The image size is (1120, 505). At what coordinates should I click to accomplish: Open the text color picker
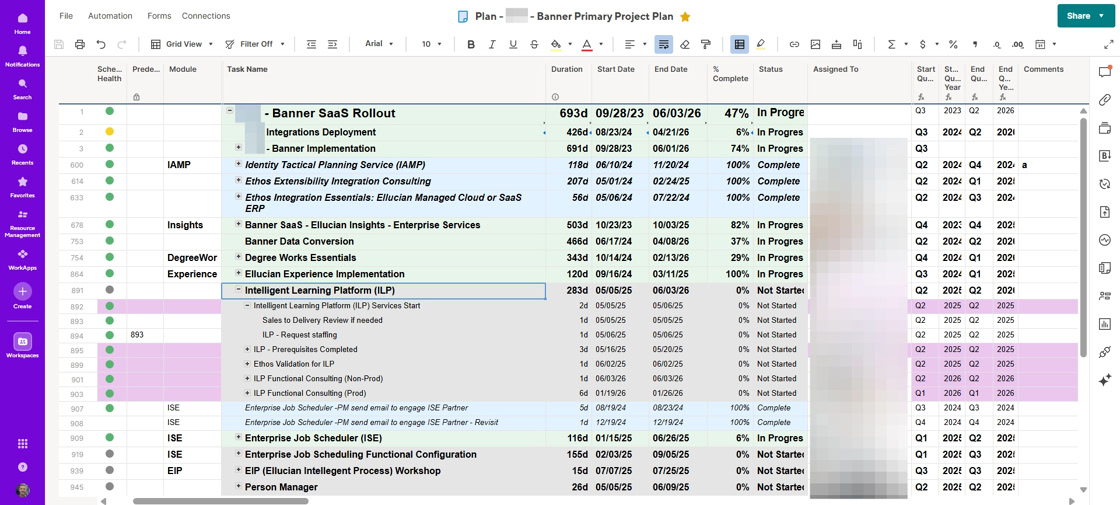590,44
